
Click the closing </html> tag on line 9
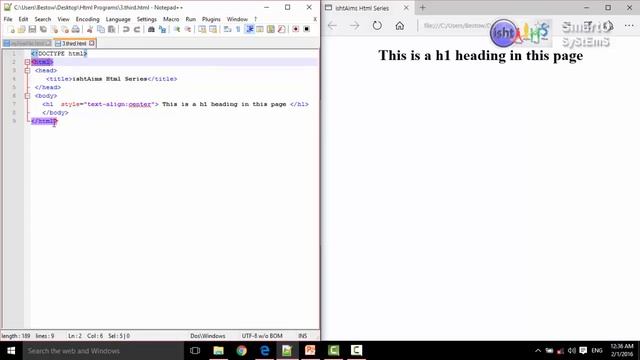pyautogui.click(x=44, y=121)
